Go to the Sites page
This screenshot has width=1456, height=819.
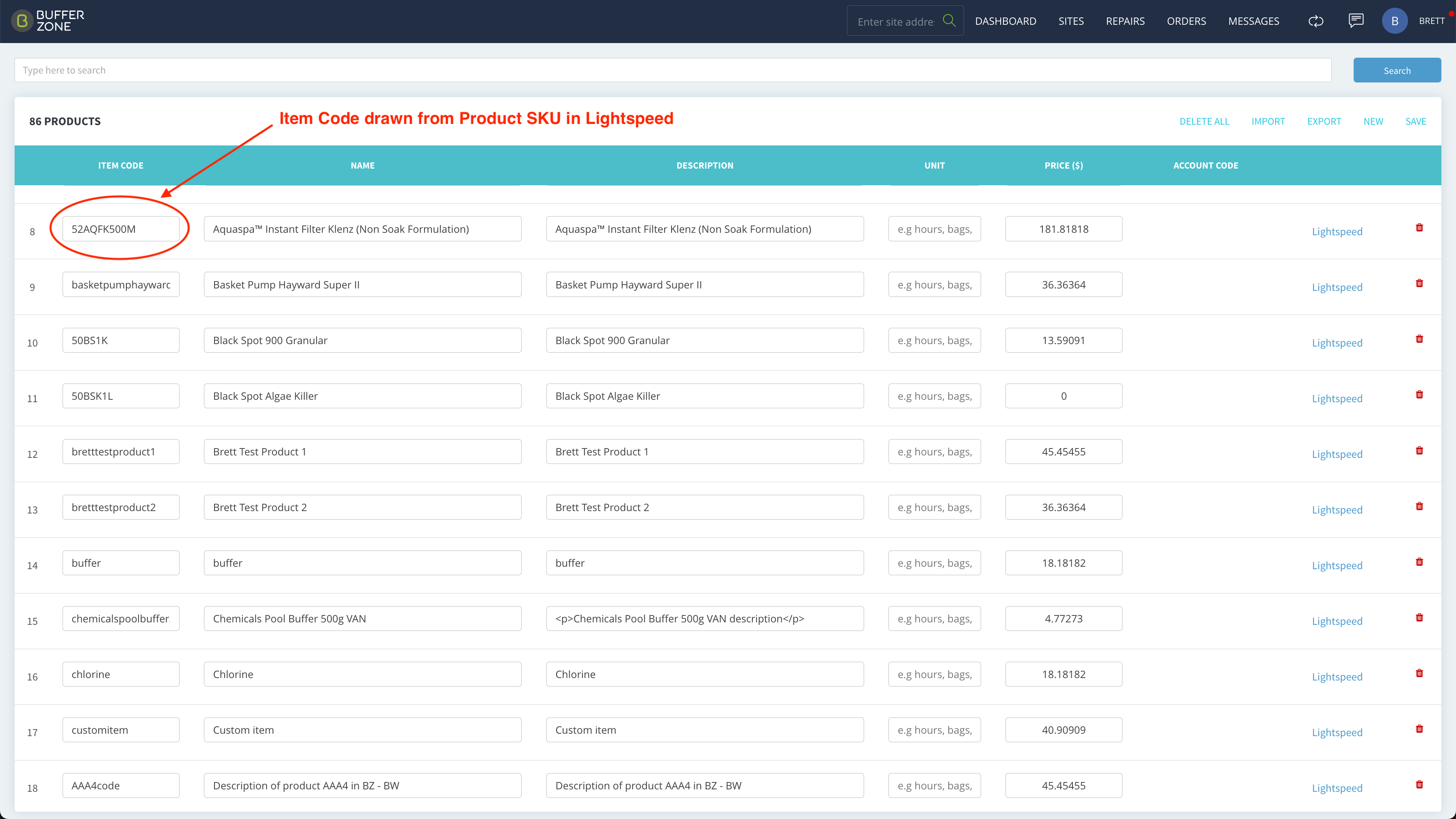[x=1071, y=21]
